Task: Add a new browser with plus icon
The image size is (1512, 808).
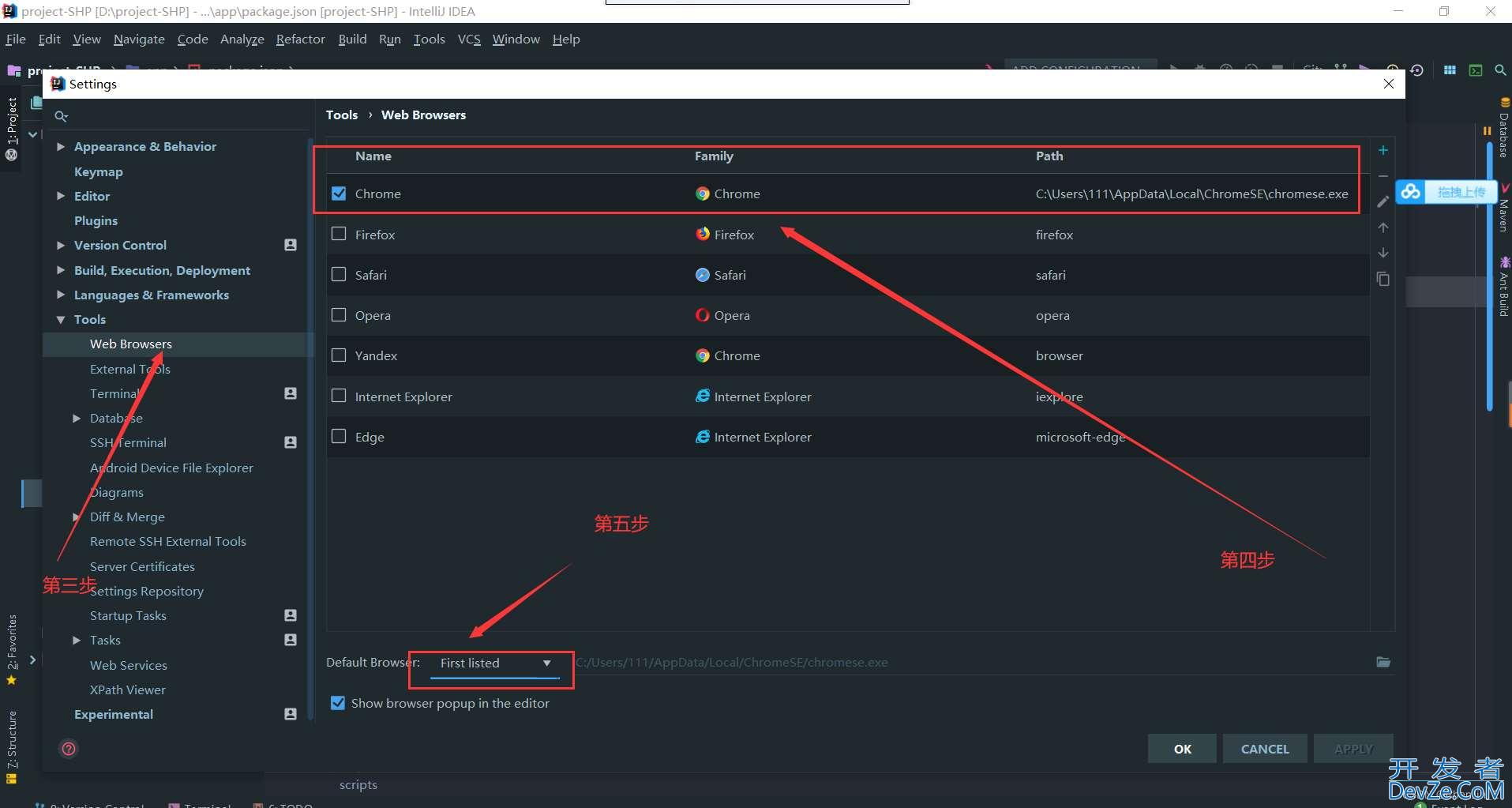Action: [x=1383, y=150]
